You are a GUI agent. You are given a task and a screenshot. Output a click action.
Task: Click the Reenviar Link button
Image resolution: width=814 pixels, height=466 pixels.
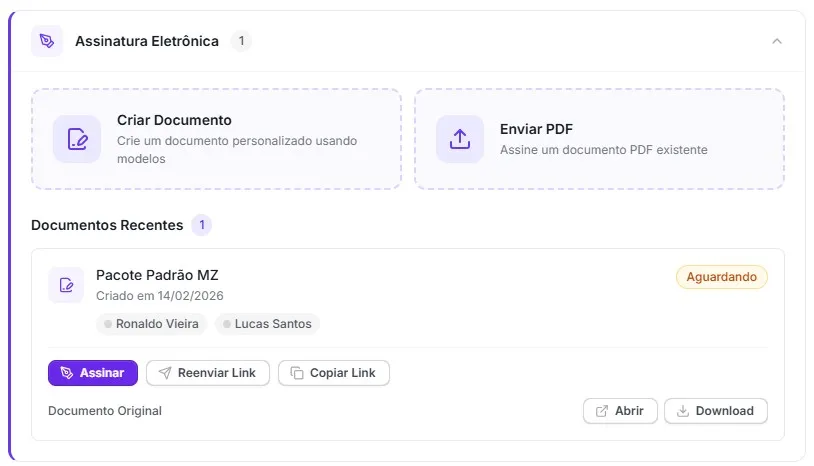[208, 373]
